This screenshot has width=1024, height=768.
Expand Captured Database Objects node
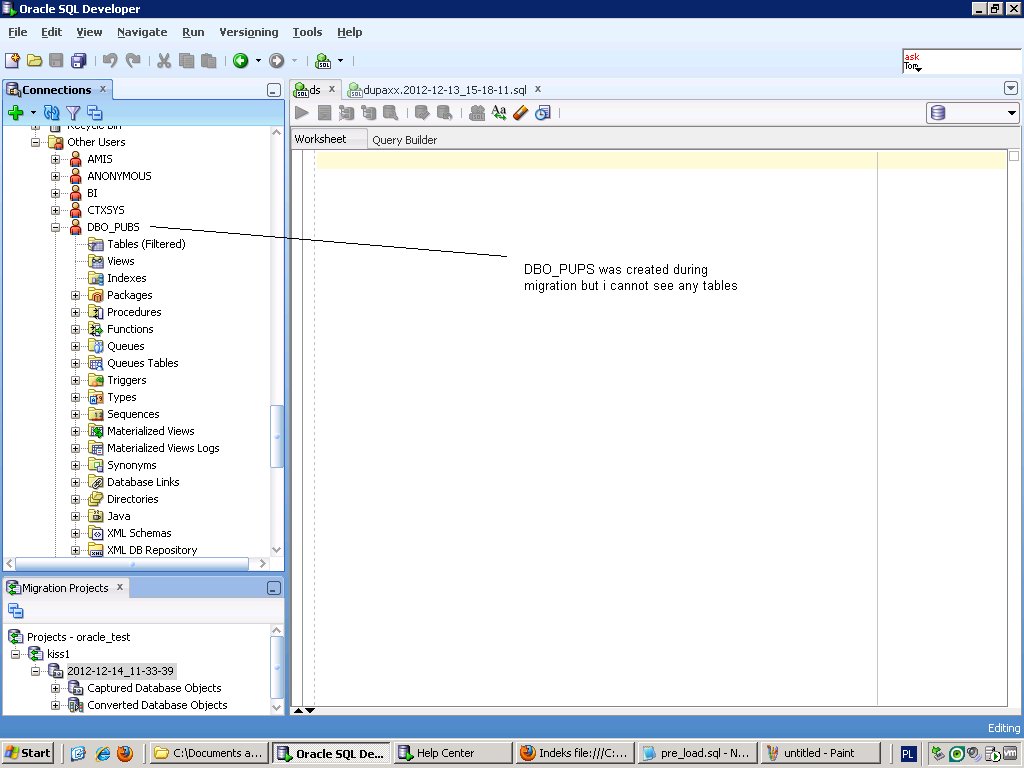tap(56, 688)
